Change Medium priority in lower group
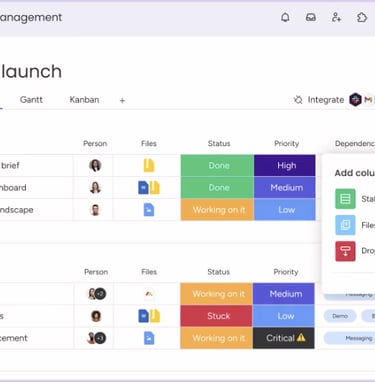Screen dimensions: 375x382 [284, 294]
